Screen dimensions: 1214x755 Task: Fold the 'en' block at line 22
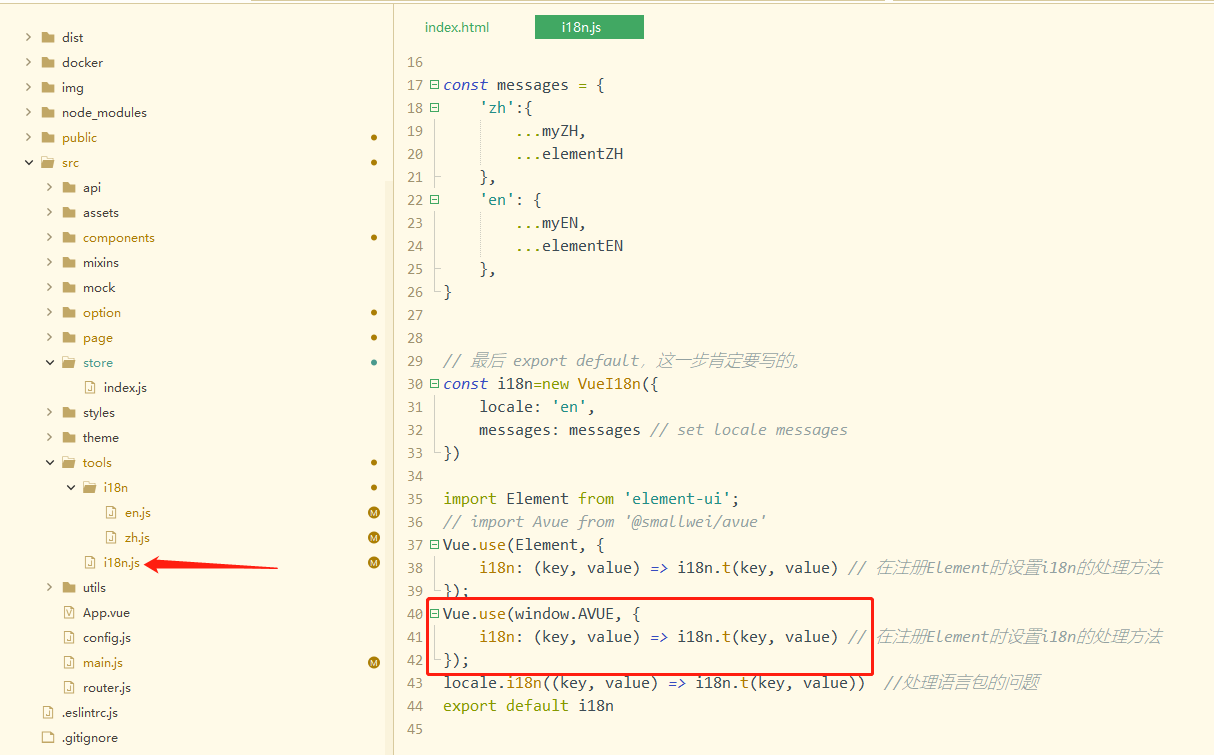click(x=434, y=200)
